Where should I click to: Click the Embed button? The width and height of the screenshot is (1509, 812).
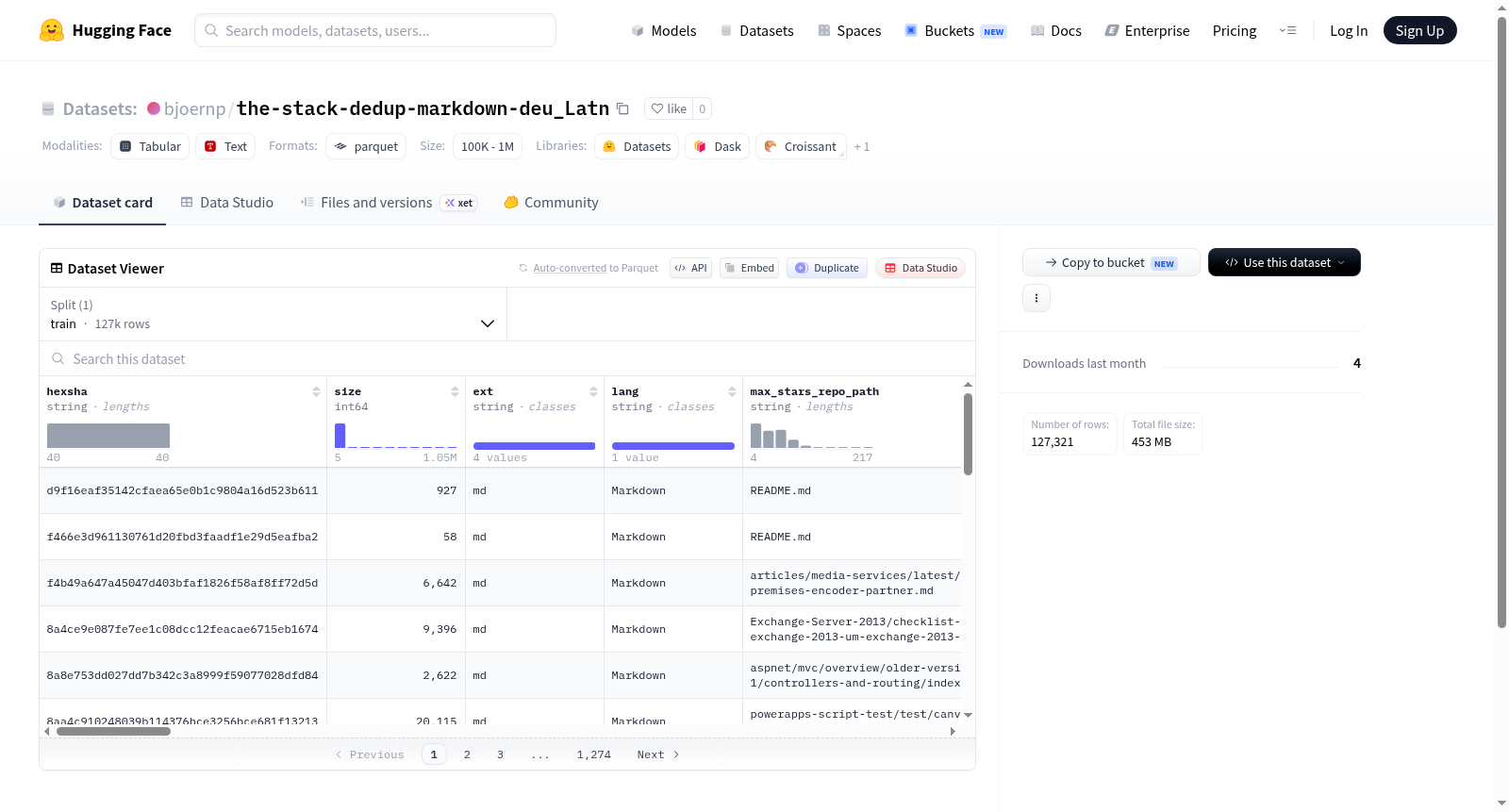tap(749, 268)
